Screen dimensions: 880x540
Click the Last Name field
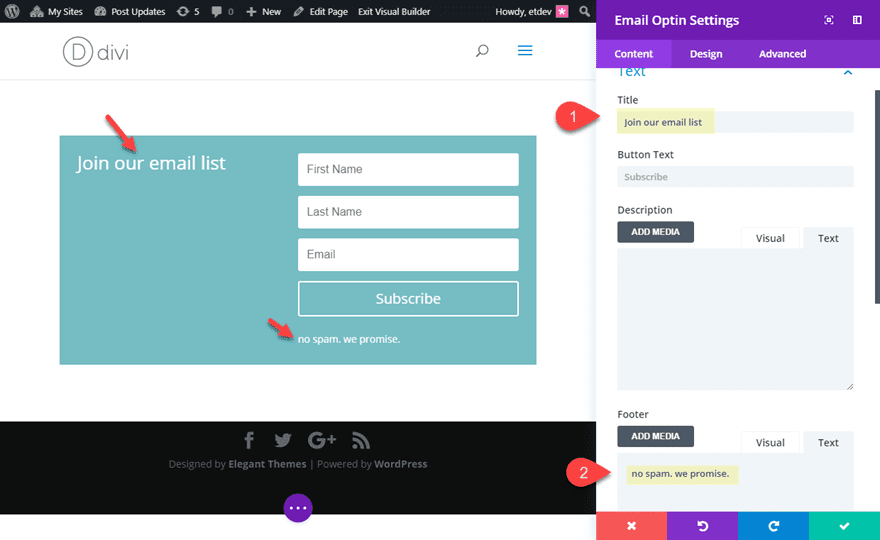click(408, 212)
